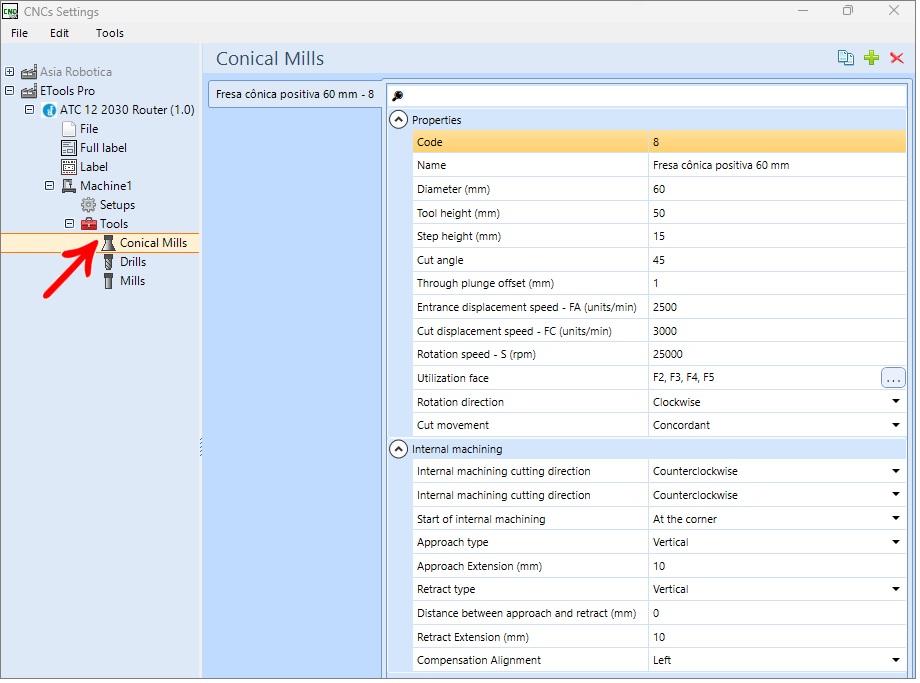Click the Full label icon
The width and height of the screenshot is (920, 683).
point(69,148)
